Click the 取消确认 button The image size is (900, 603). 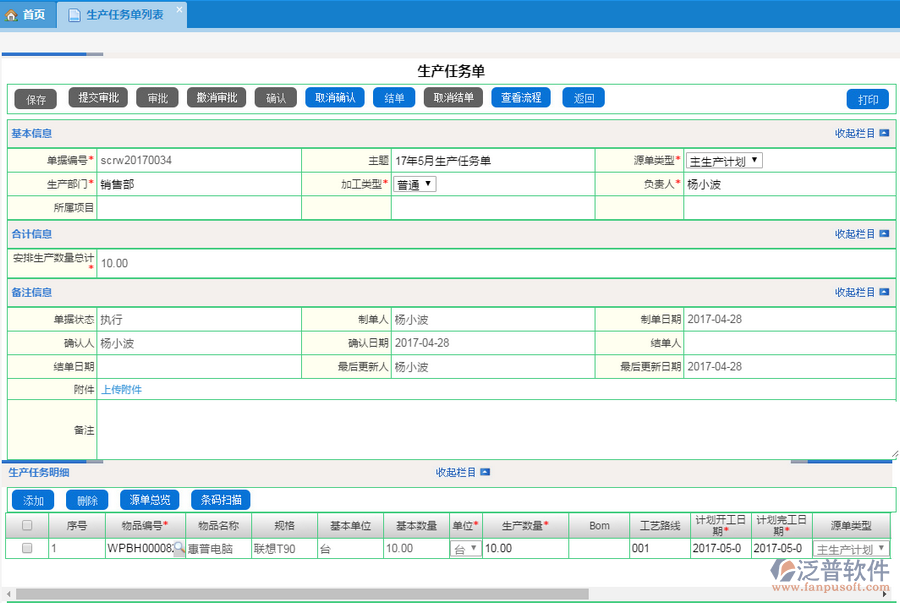click(335, 98)
